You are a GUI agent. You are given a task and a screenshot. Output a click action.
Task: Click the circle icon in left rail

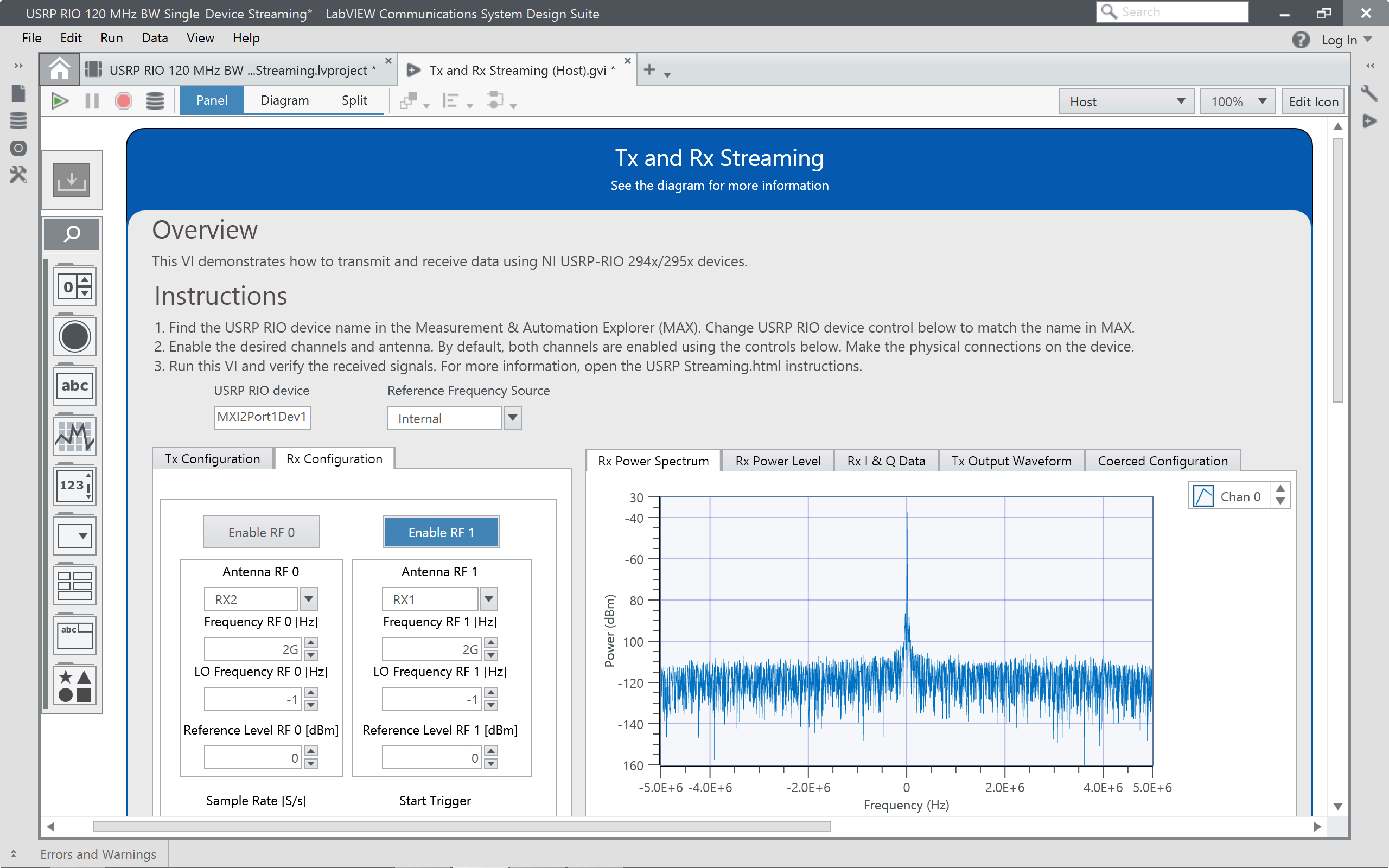18,148
